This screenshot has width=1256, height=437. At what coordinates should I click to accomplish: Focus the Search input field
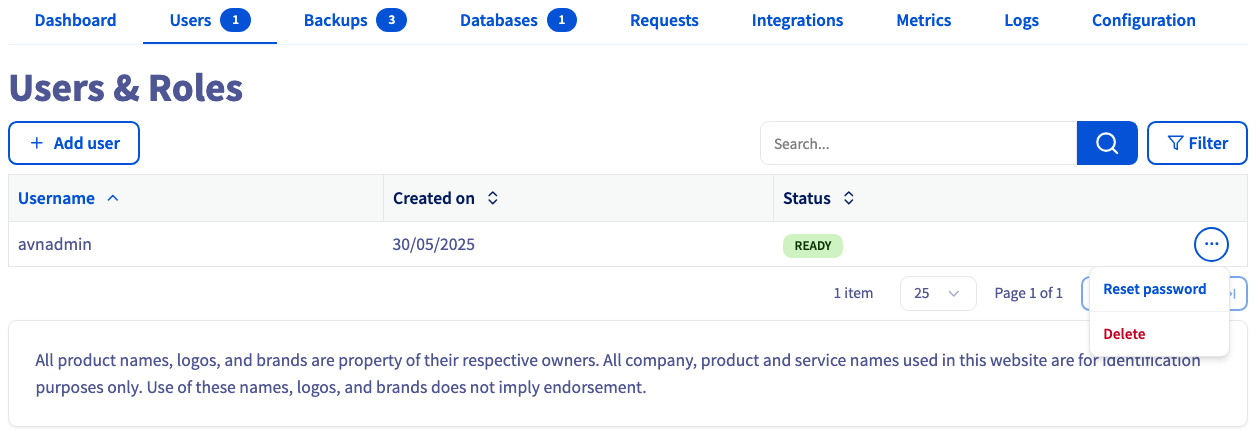(918, 143)
